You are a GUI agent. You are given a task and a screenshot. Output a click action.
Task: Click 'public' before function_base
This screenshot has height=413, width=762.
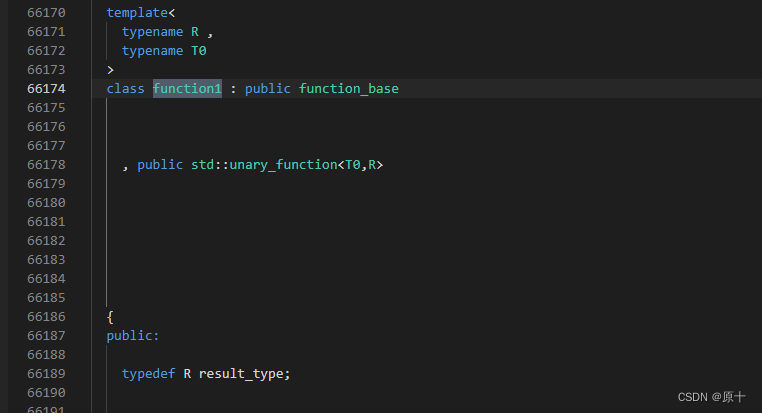coord(268,88)
